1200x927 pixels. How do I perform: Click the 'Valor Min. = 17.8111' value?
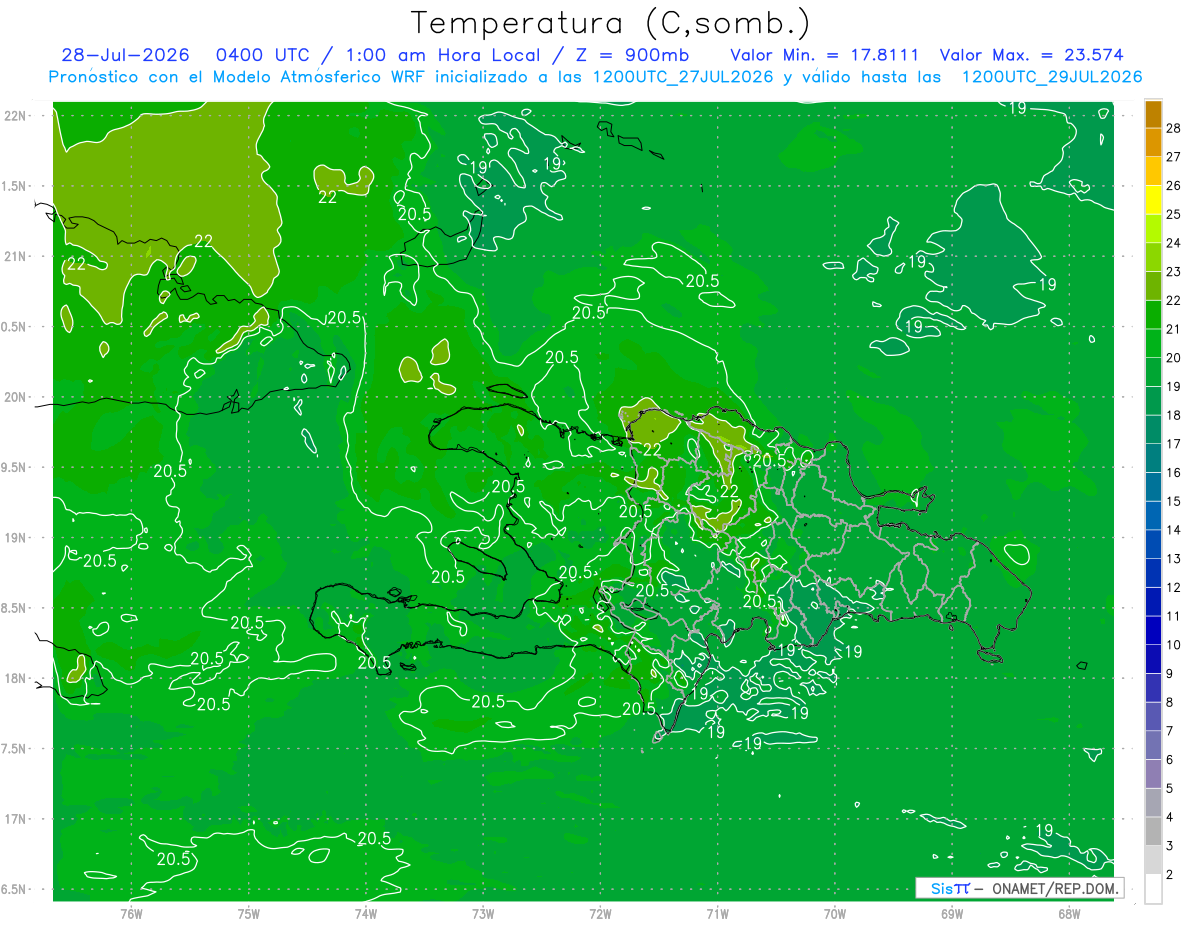[824, 55]
